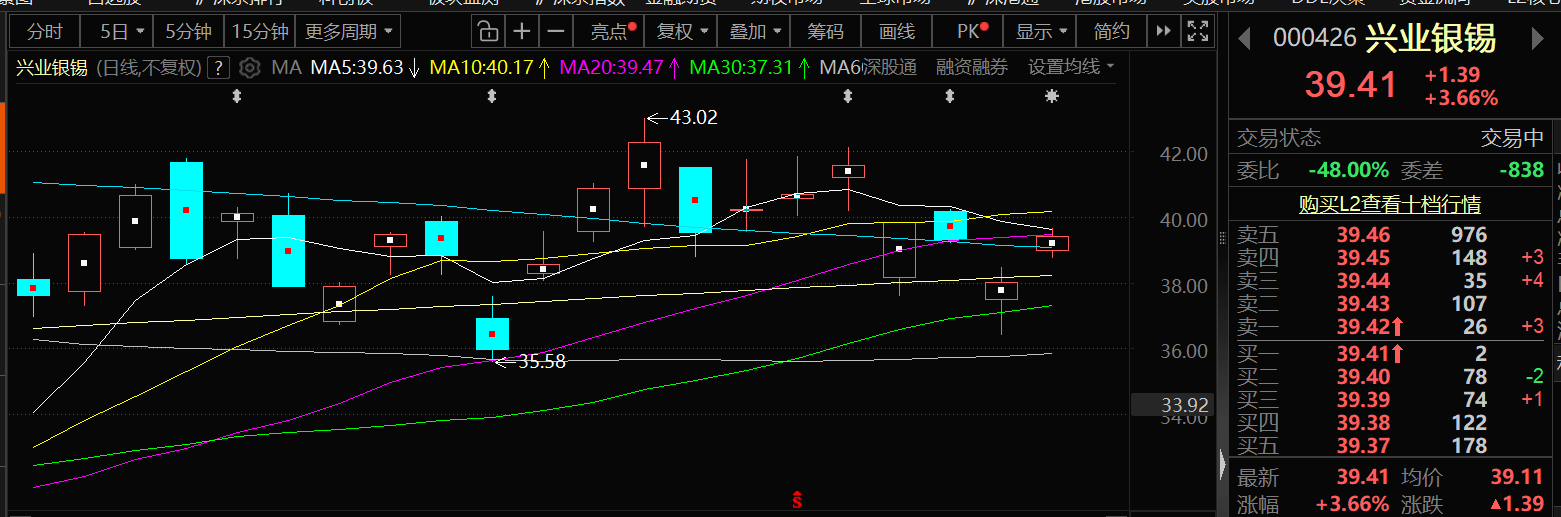1561x517 pixels.
Task: Toggle the 亮点 highlights option
Action: pyautogui.click(x=612, y=32)
